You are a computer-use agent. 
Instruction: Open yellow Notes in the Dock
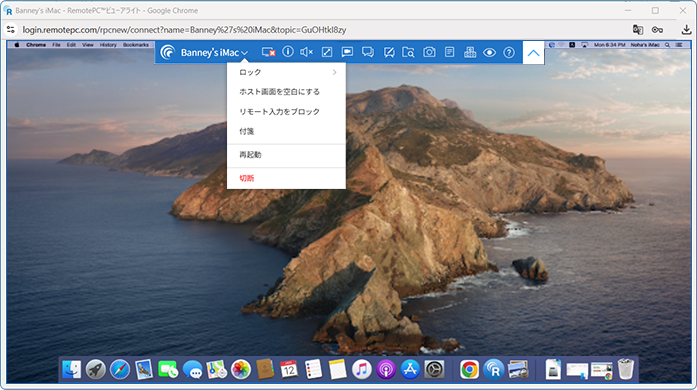point(337,370)
